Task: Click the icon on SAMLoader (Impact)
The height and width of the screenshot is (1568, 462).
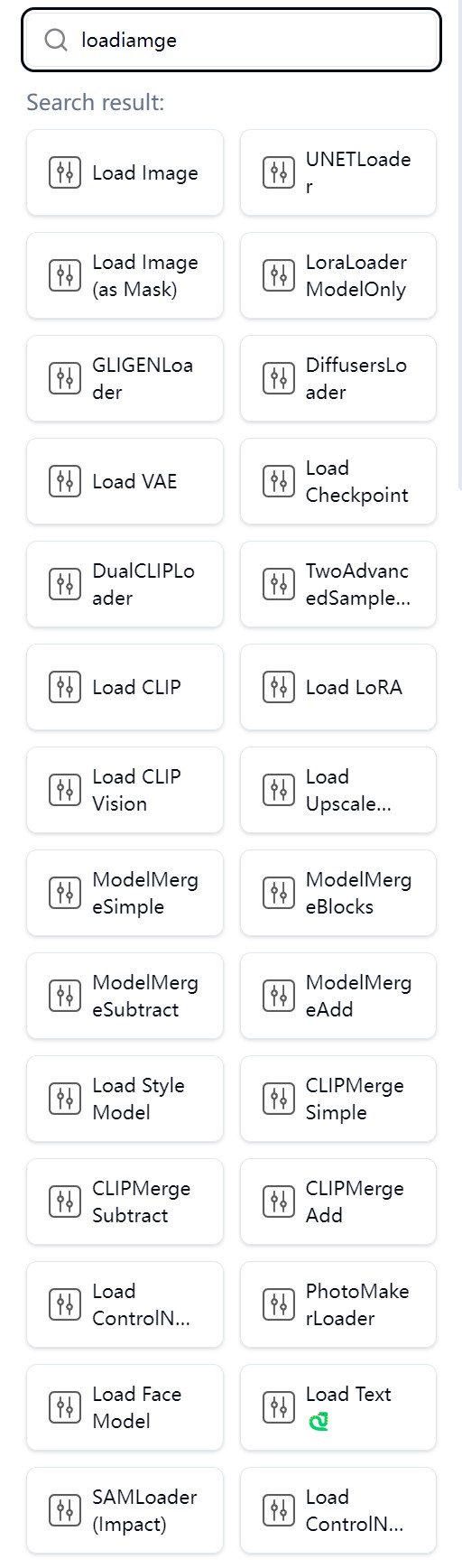Action: (x=64, y=1510)
